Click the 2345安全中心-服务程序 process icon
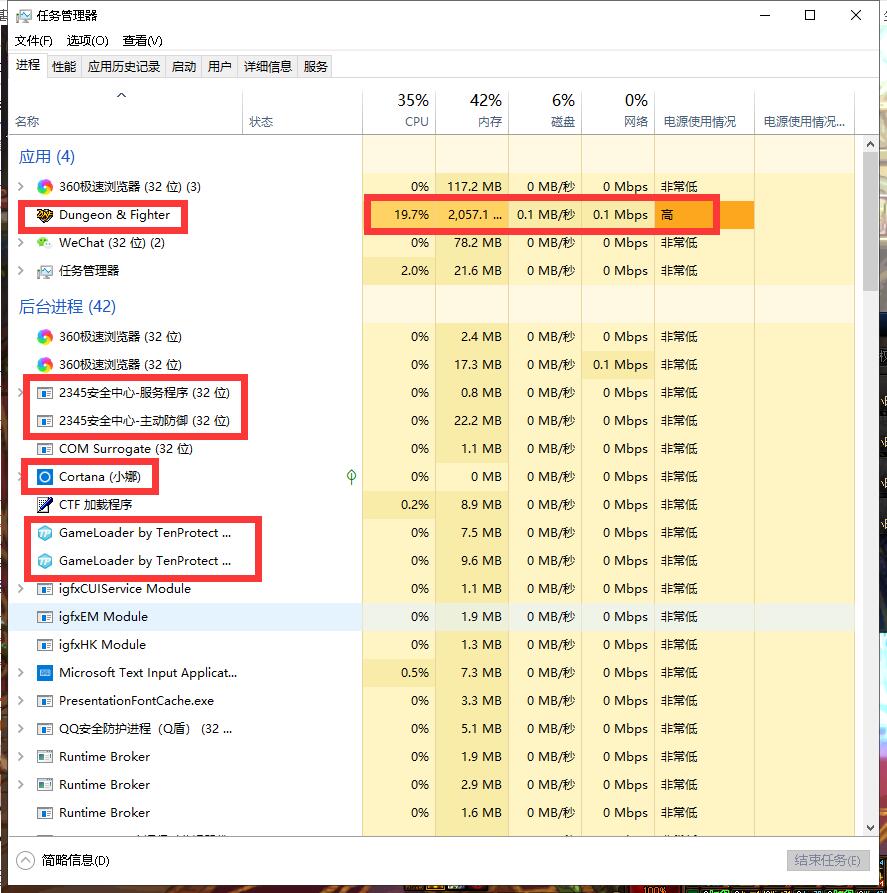Screen dimensions: 887x893 coord(44,393)
